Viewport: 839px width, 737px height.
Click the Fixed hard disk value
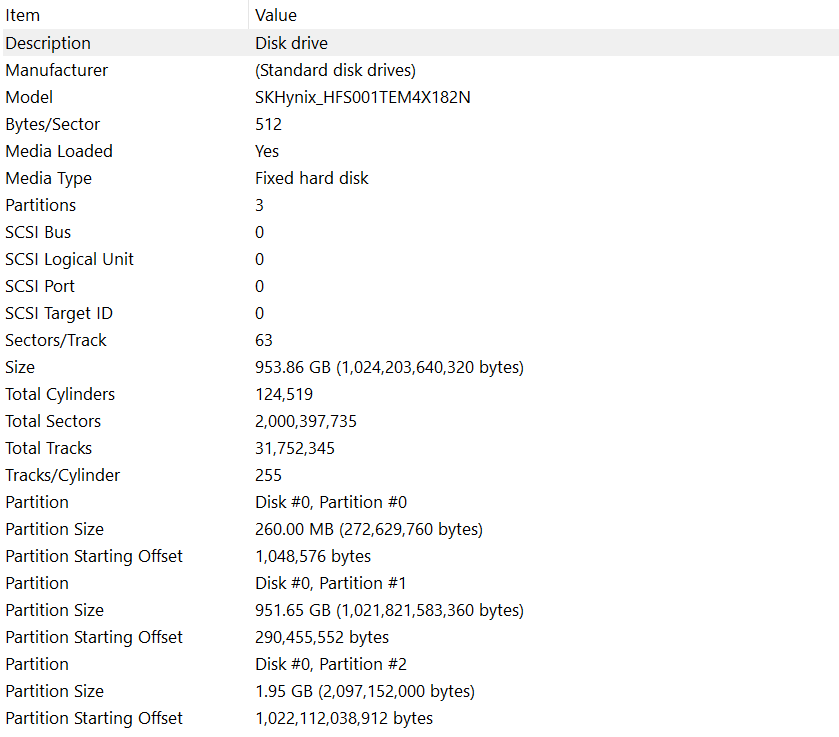coord(312,178)
